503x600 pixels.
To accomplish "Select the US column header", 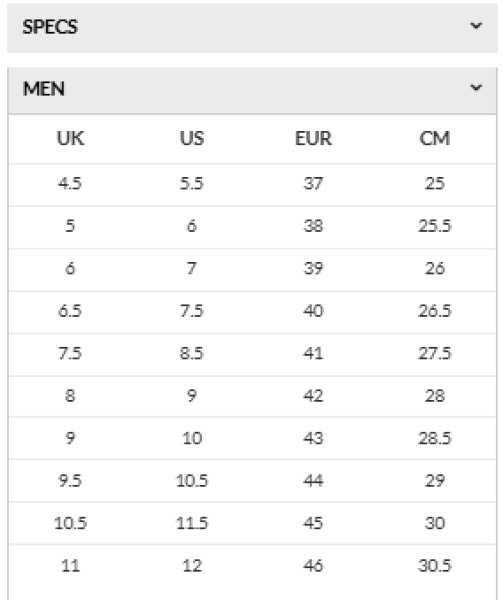I will pyautogui.click(x=192, y=138).
